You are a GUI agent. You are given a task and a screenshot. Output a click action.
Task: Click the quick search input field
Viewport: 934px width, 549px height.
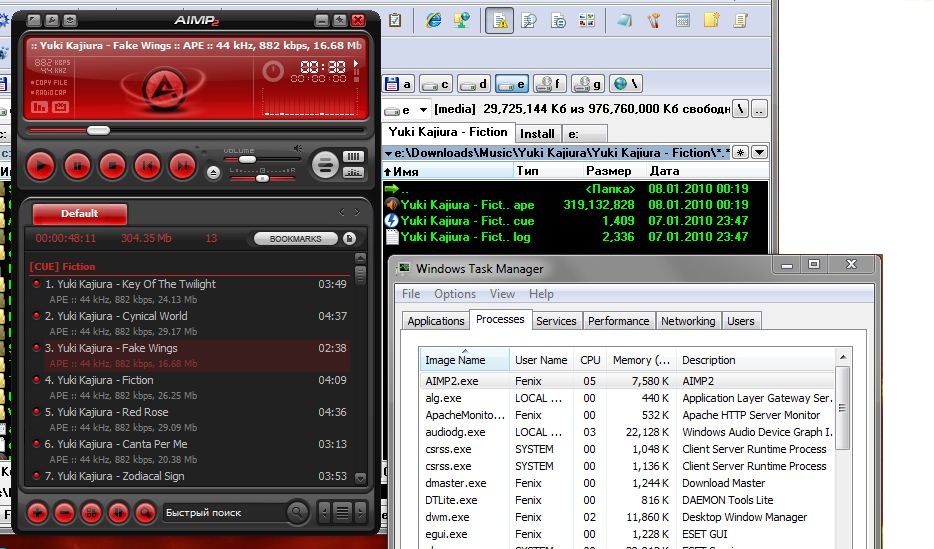223,513
